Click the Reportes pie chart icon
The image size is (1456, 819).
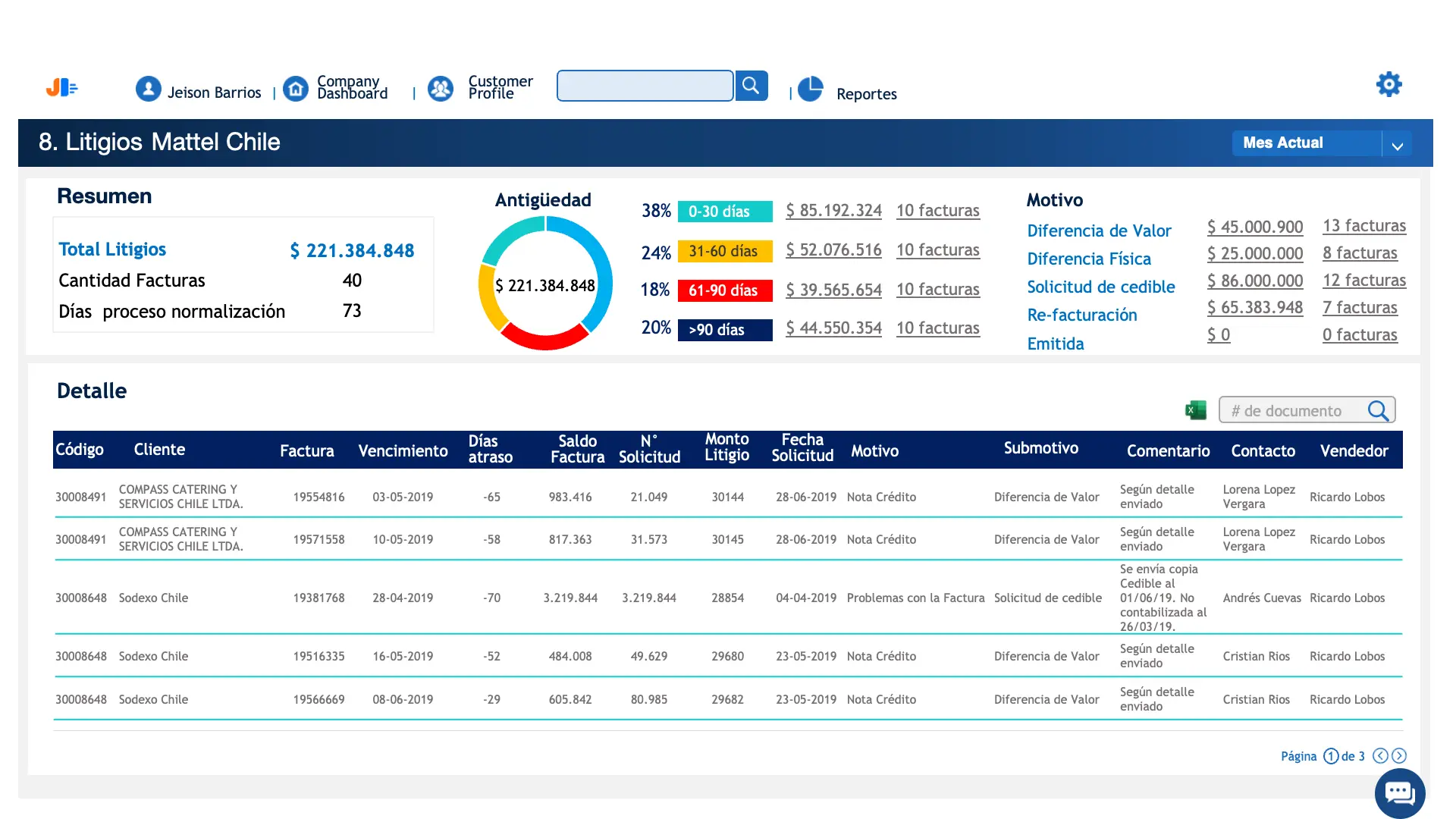(x=810, y=89)
